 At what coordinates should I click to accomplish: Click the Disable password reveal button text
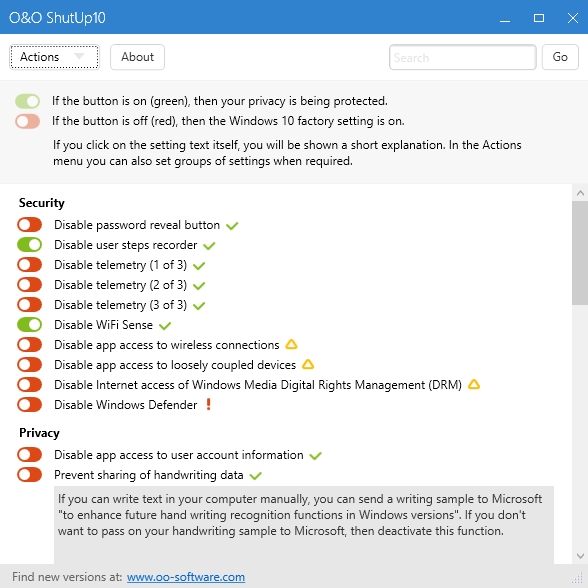[x=137, y=225]
